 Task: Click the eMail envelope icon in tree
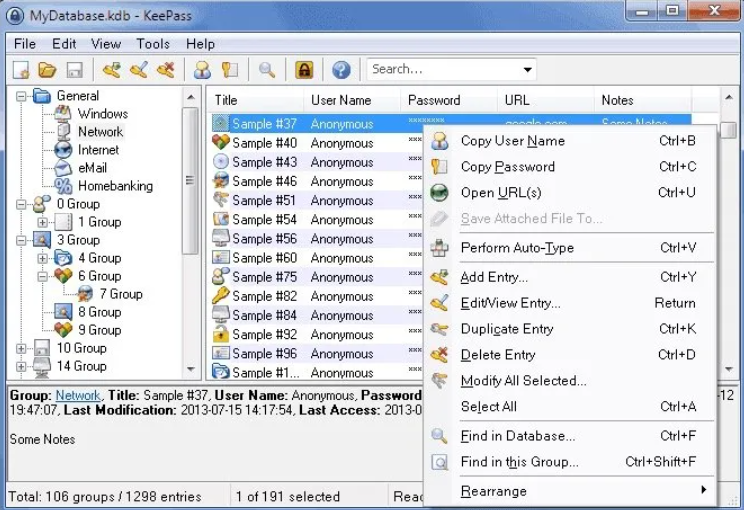tap(63, 168)
